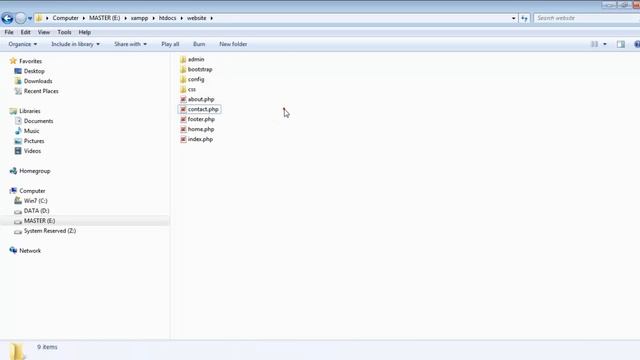Focus the Search website field
The width and height of the screenshot is (640, 360).
(586, 18)
